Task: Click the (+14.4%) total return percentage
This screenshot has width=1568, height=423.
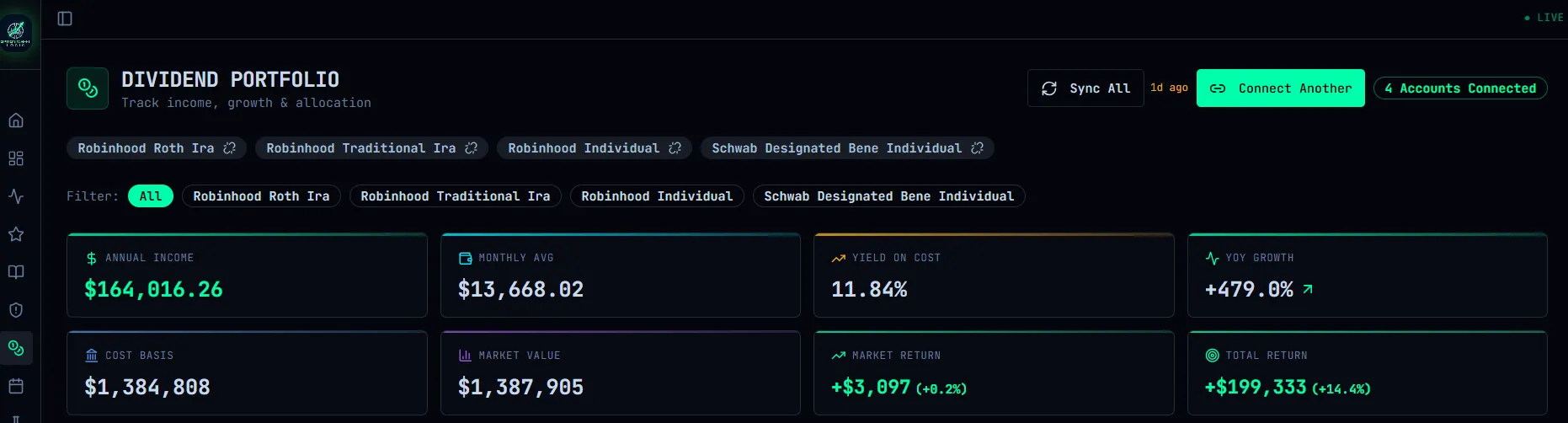Action: coord(1341,389)
